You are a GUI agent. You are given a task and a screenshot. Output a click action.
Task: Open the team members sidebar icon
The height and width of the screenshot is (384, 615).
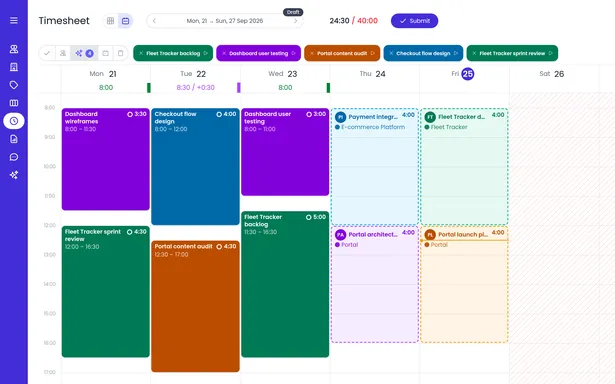click(14, 49)
